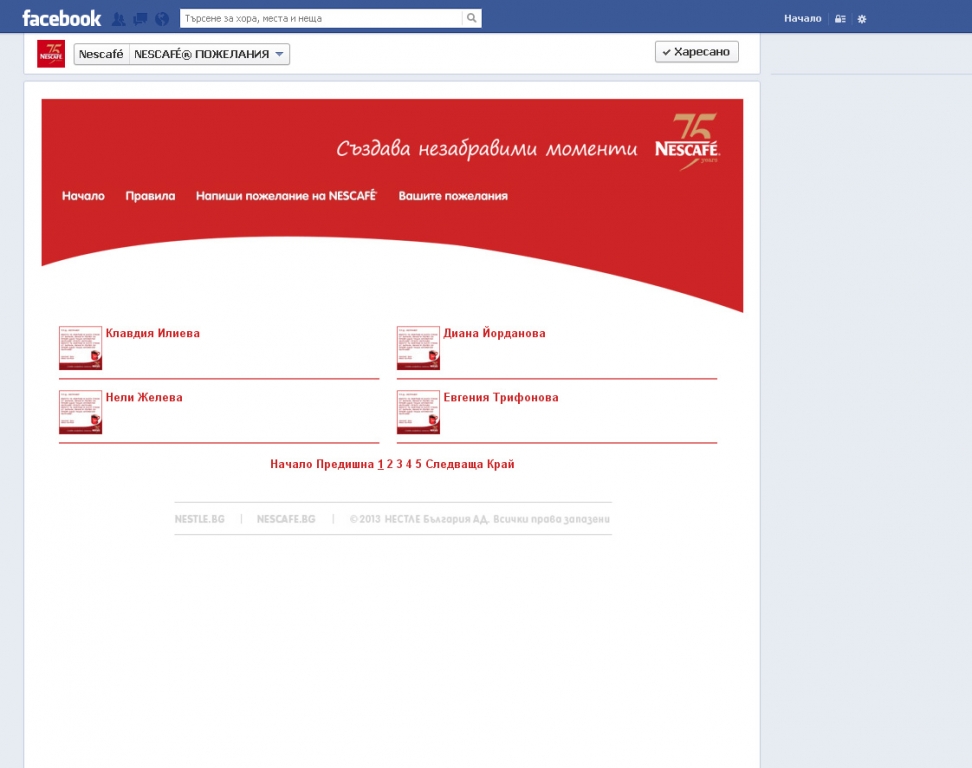Open Диана Йорданова's wish thumbnail

click(418, 348)
